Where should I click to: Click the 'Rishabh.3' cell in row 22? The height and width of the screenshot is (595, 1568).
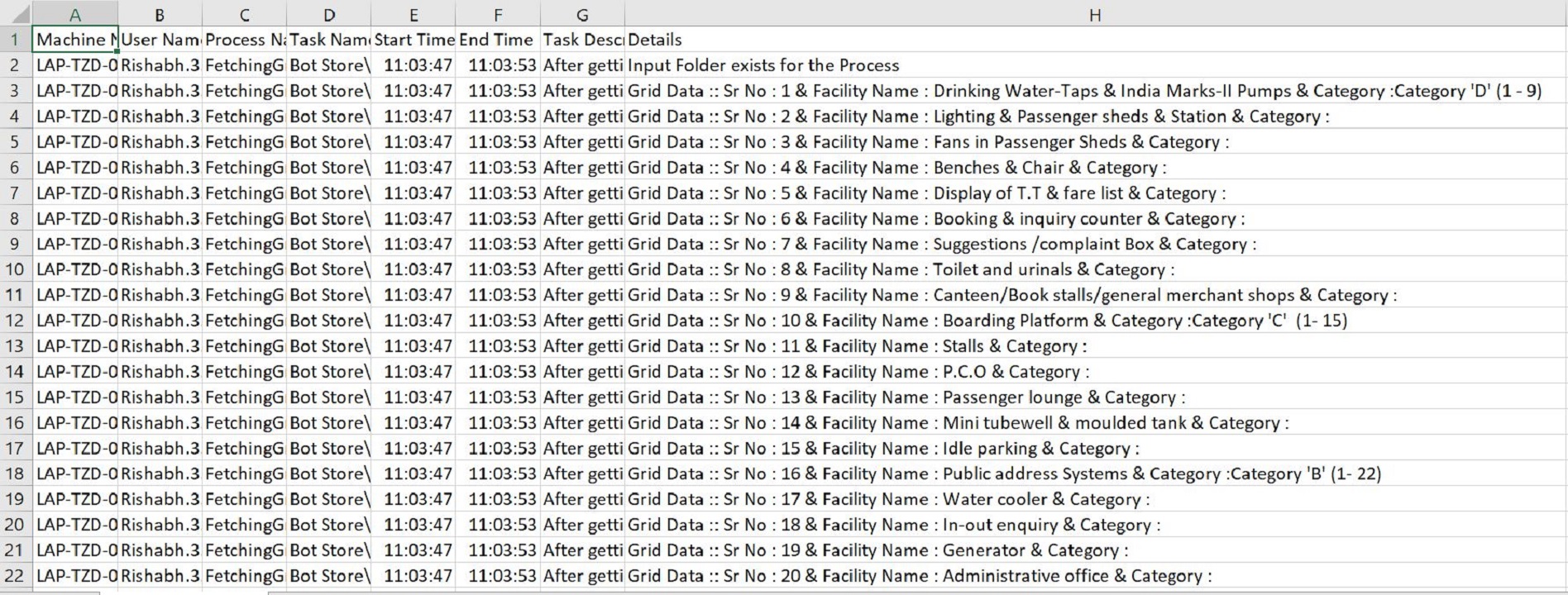160,576
